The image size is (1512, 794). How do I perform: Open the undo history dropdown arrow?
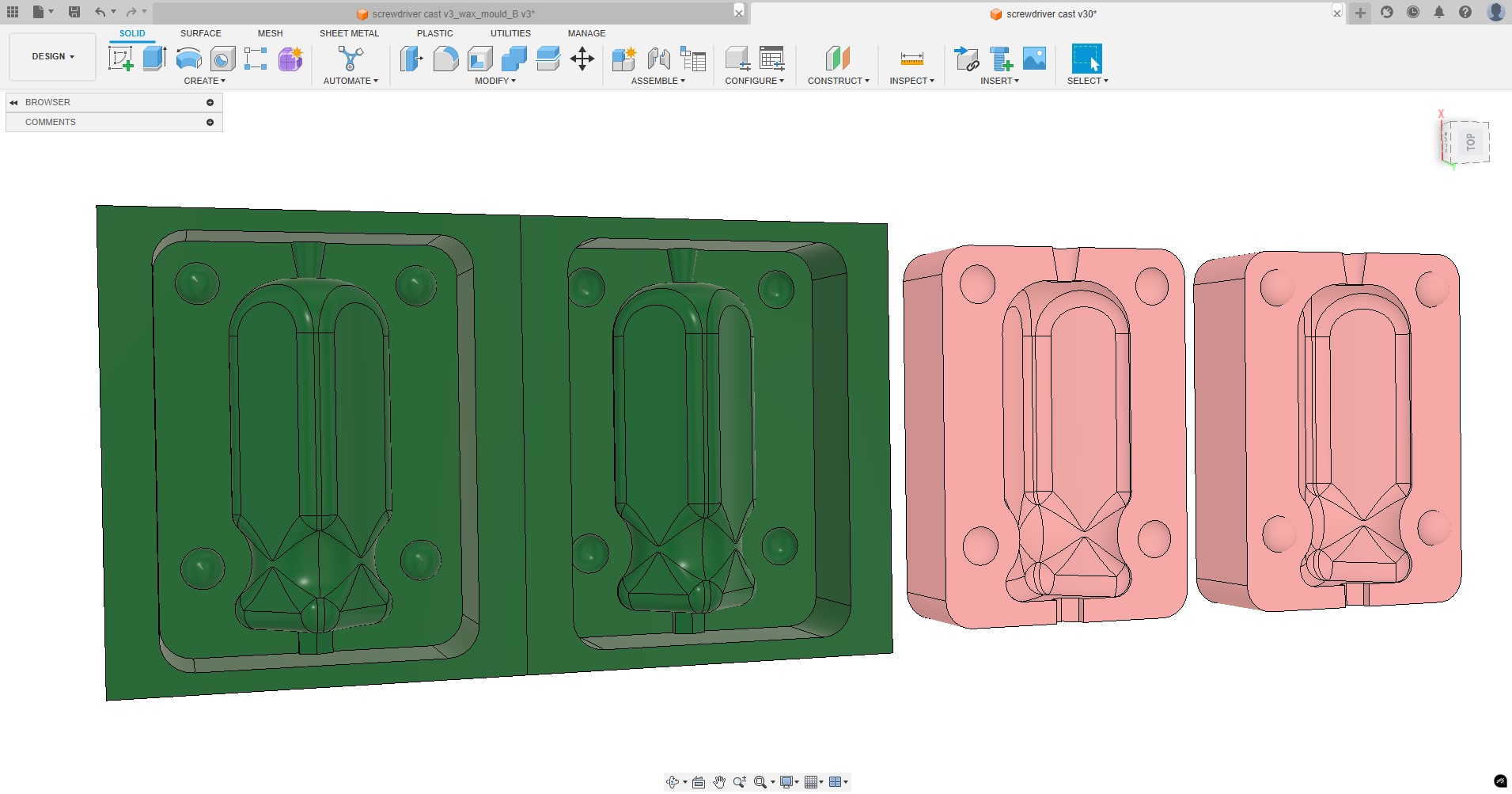(113, 12)
